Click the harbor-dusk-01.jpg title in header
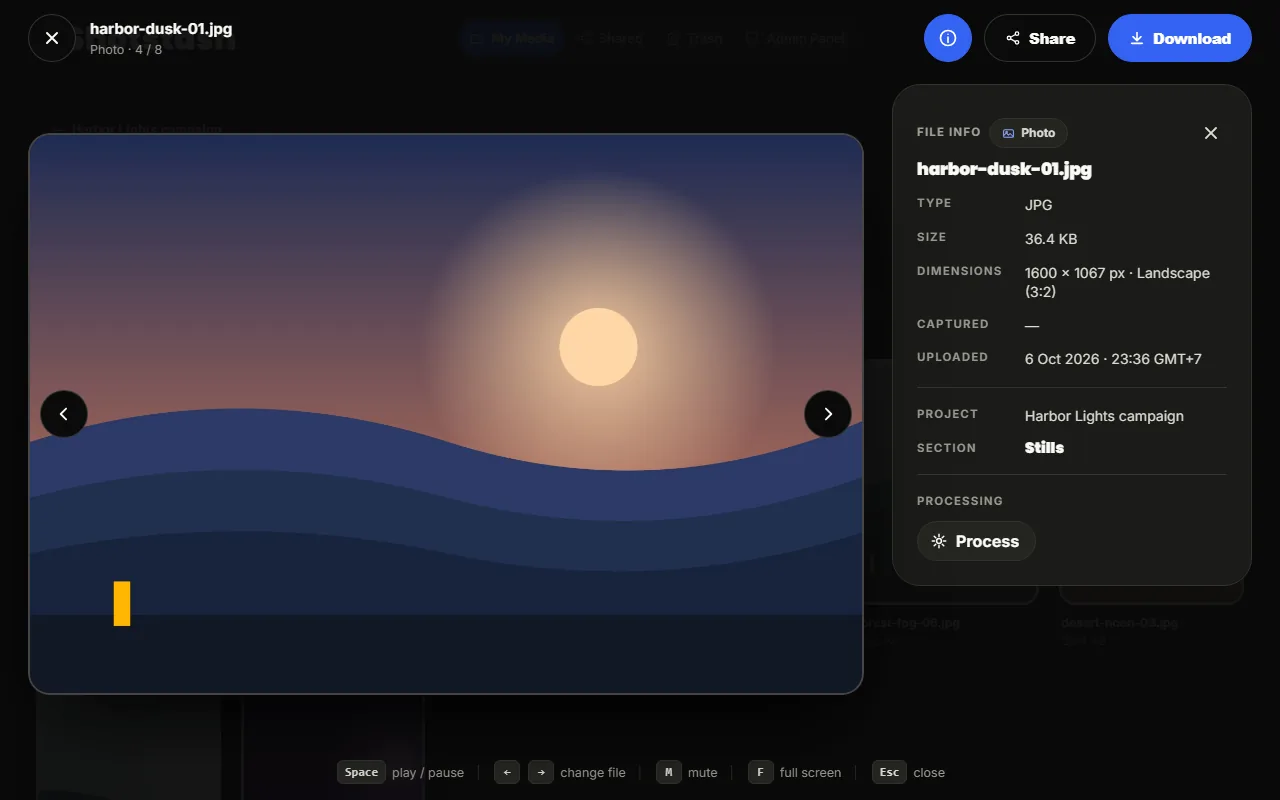This screenshot has height=800, width=1280. [x=161, y=28]
